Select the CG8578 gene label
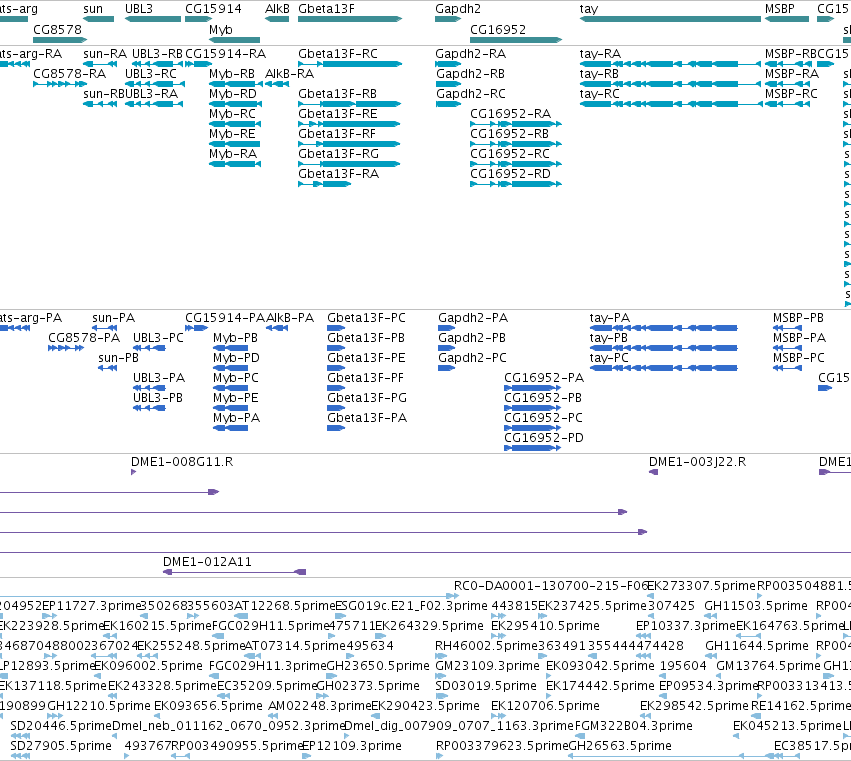The width and height of the screenshot is (851, 761). click(57, 29)
